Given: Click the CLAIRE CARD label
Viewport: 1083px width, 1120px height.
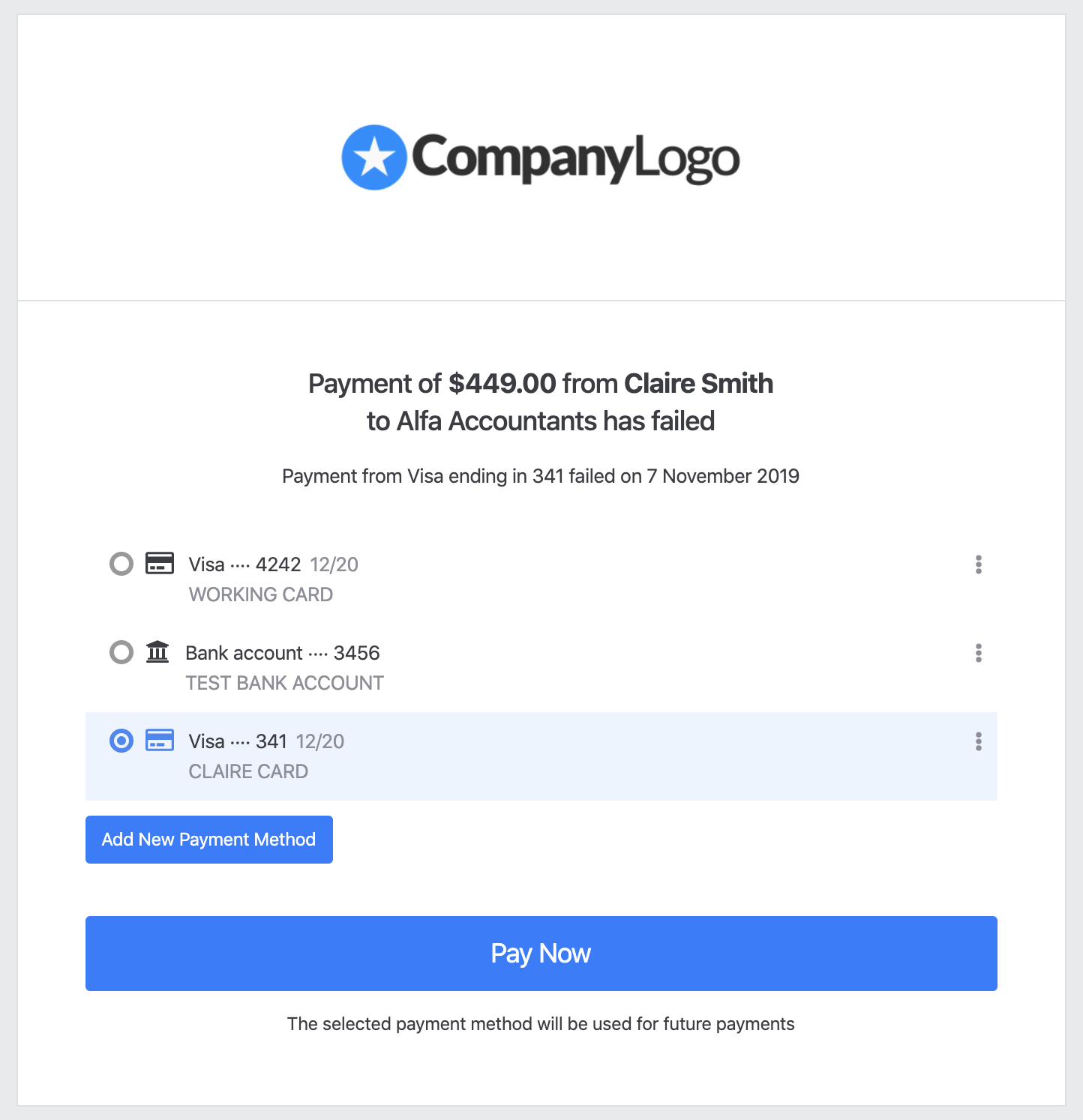Looking at the screenshot, I should coord(248,771).
